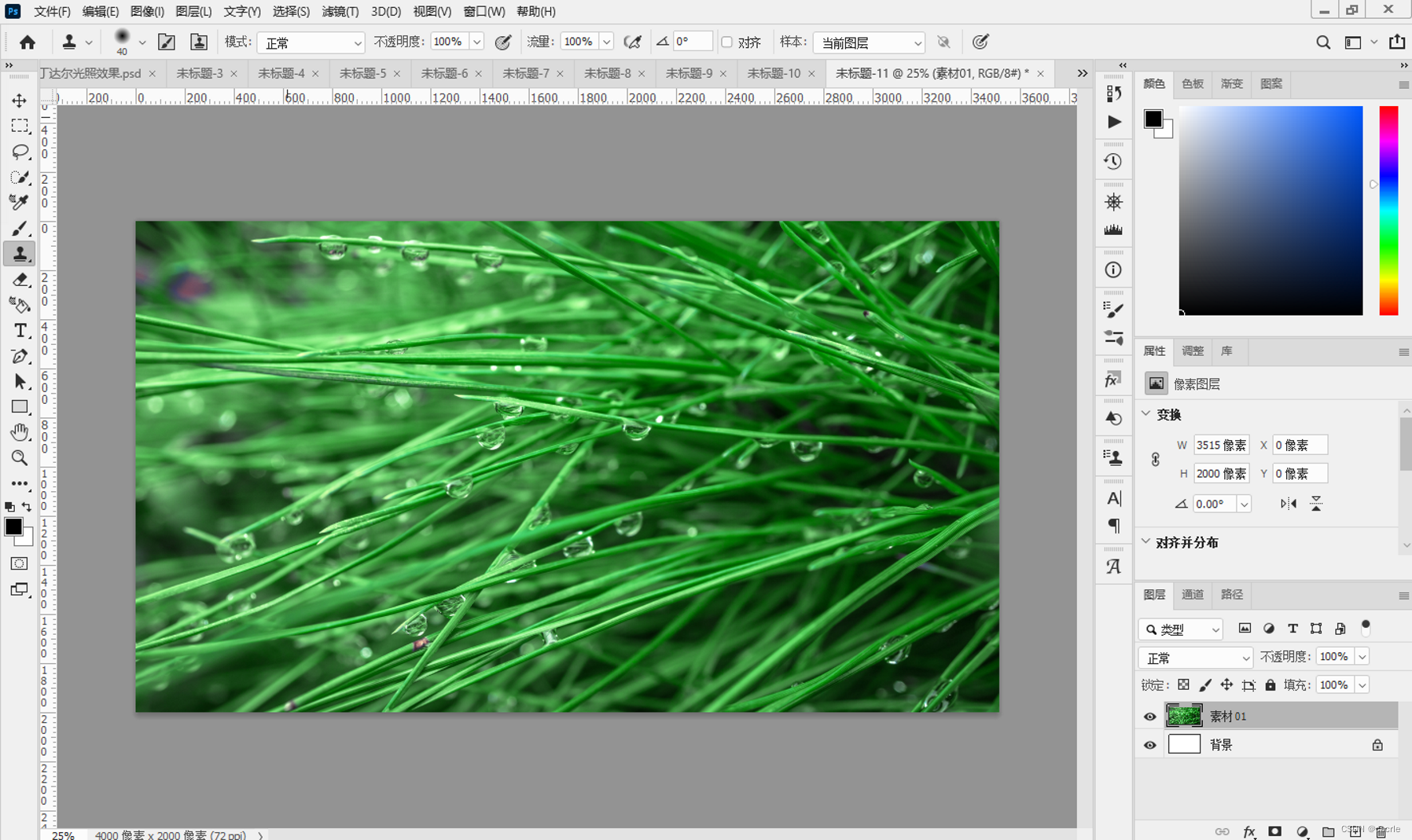
Task: Show more document tabs arrows
Action: click(x=1083, y=73)
